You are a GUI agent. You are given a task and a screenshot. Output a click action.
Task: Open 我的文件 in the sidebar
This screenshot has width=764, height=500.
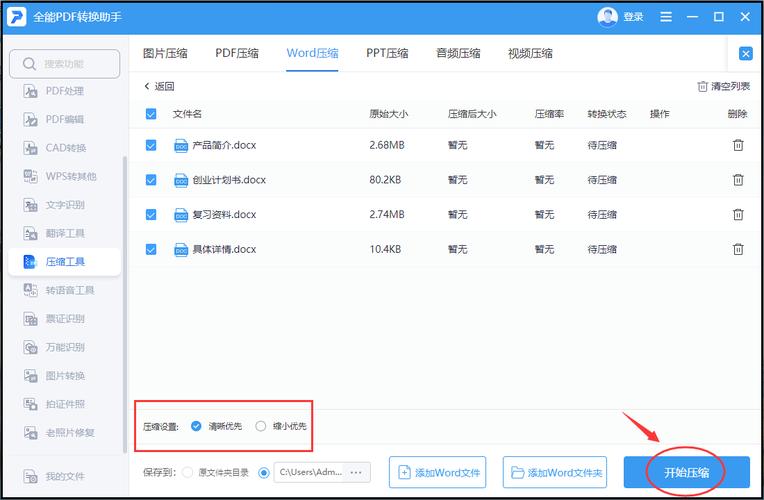pos(54,476)
